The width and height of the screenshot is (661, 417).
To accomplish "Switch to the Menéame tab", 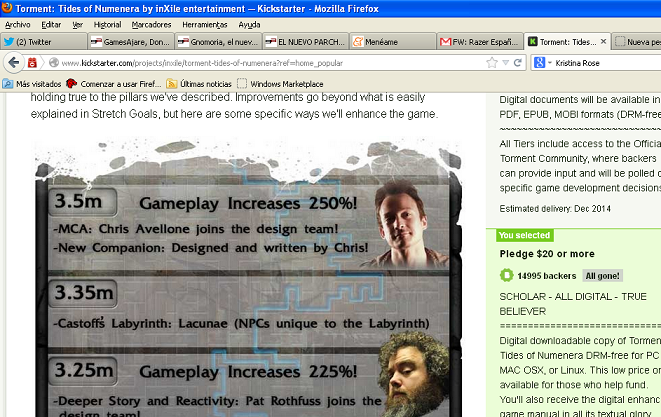I will click(392, 41).
